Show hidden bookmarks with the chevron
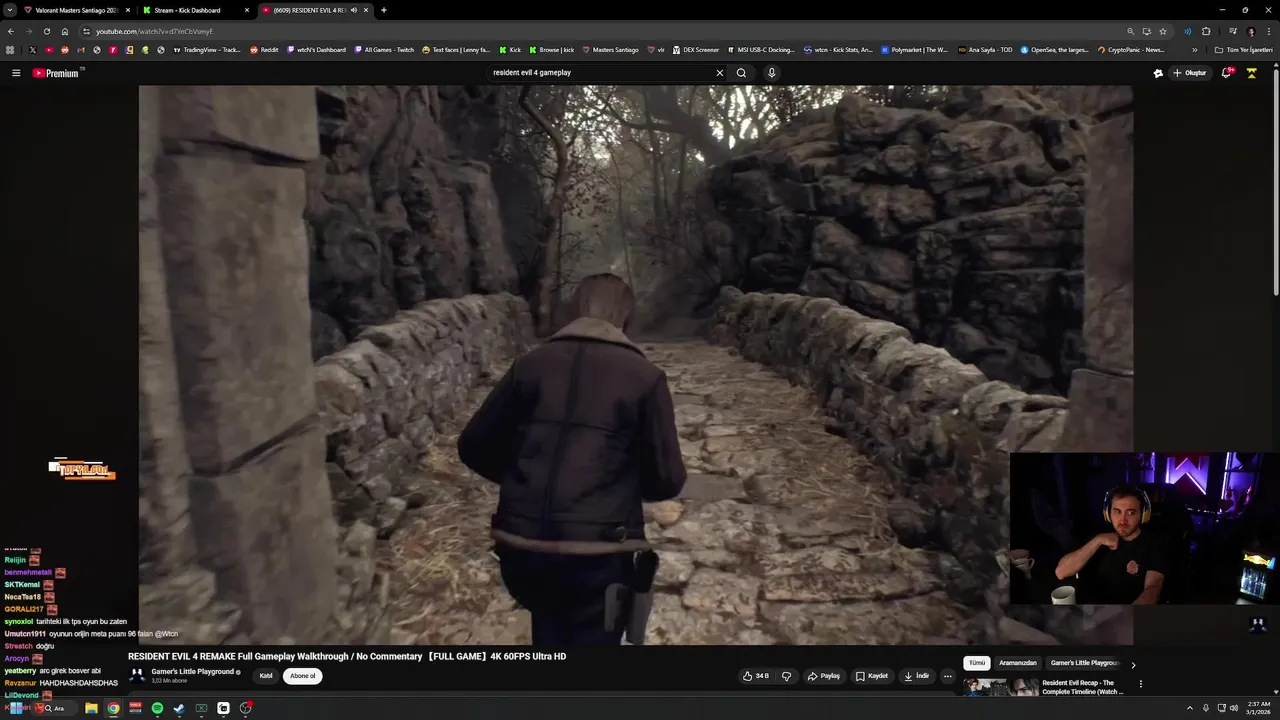1280x720 pixels. coord(1194,49)
